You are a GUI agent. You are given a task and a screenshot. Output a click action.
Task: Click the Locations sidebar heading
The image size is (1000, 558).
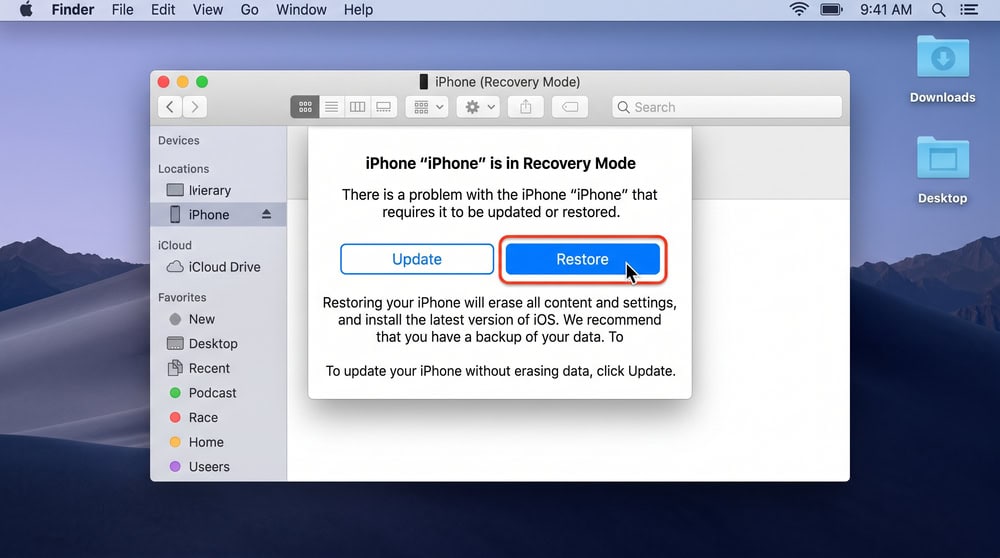coord(184,169)
